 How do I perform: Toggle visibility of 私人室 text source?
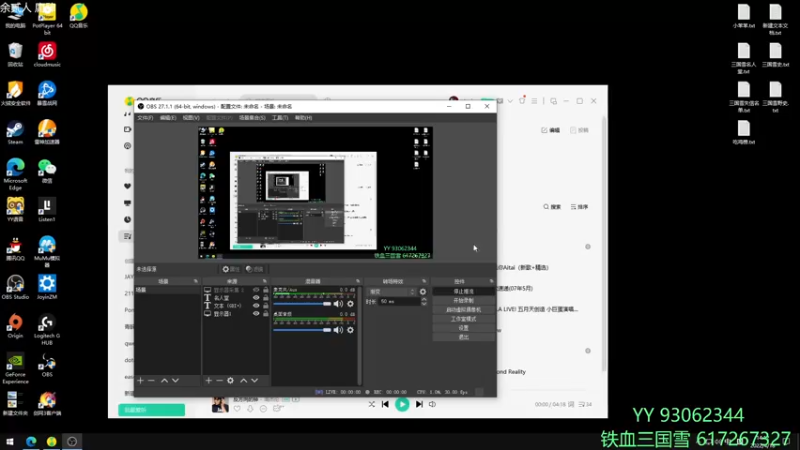click(256, 298)
